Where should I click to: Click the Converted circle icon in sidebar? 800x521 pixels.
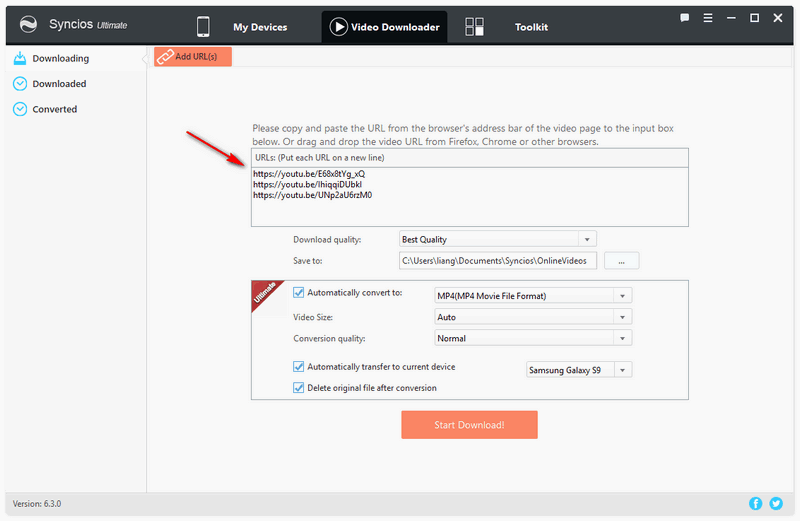click(20, 109)
